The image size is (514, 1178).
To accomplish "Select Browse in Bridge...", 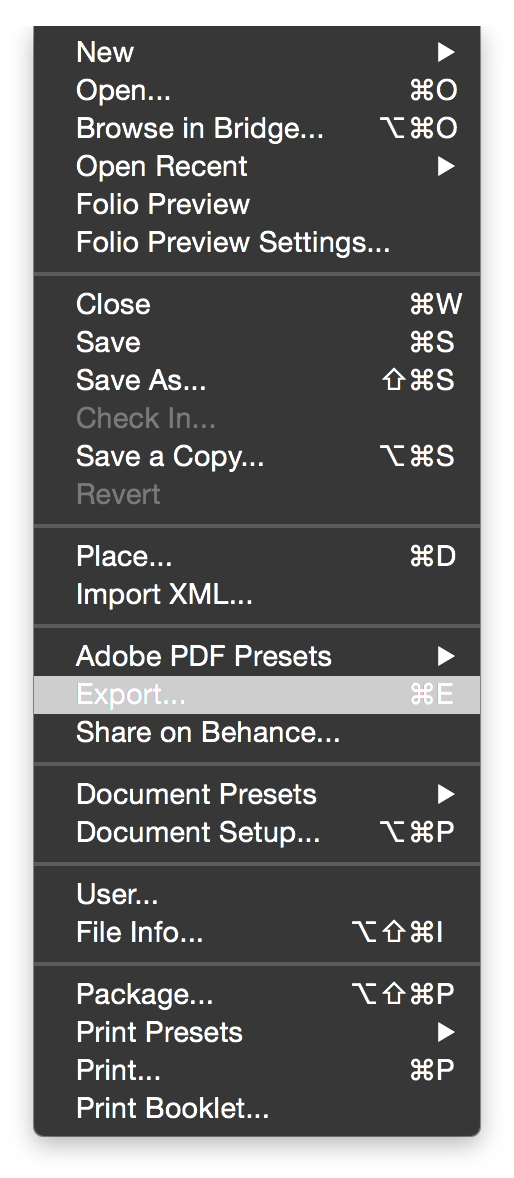I will [x=257, y=128].
